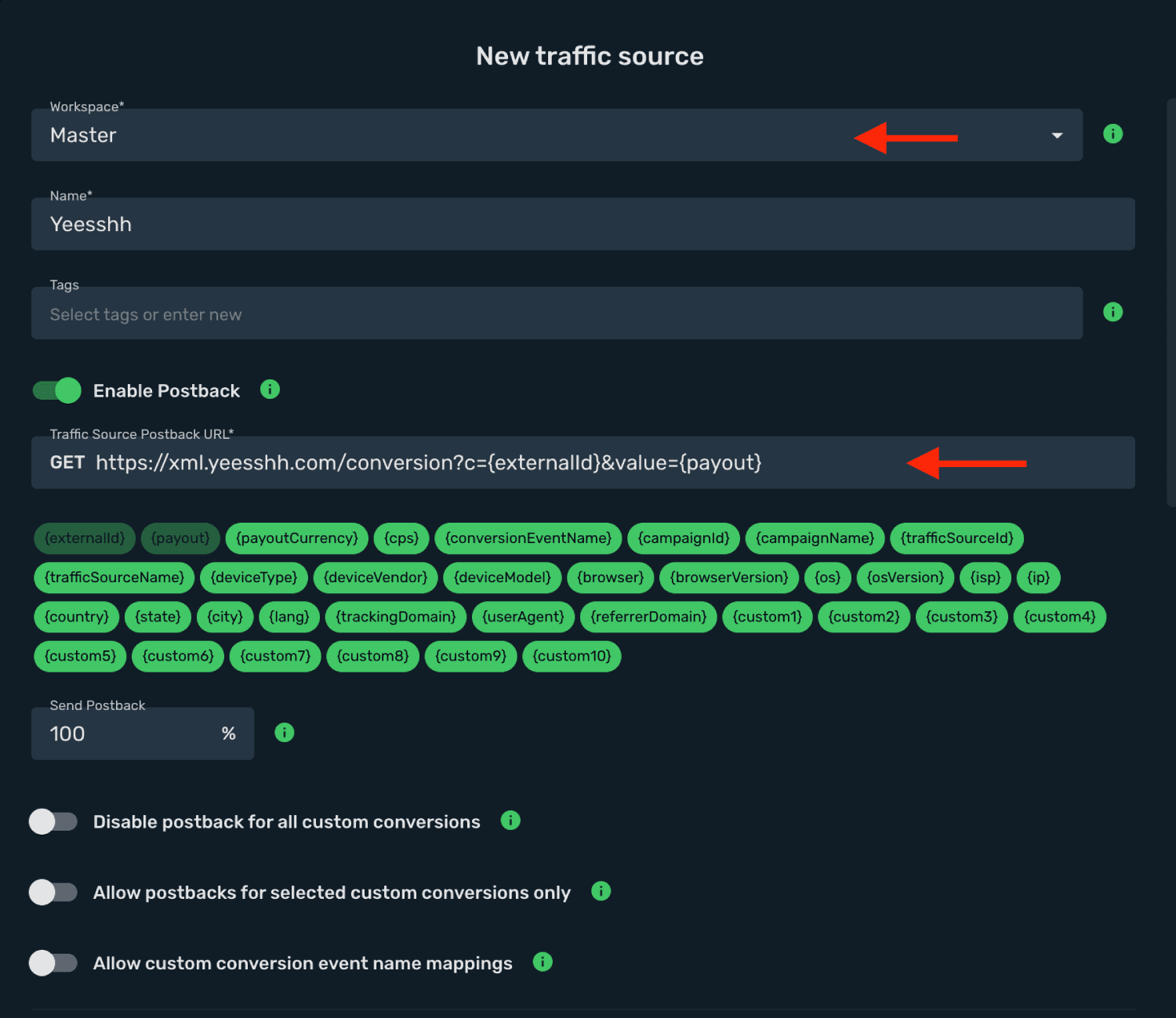Click the Send Postback percentage field
The image size is (1176, 1018).
[x=143, y=734]
